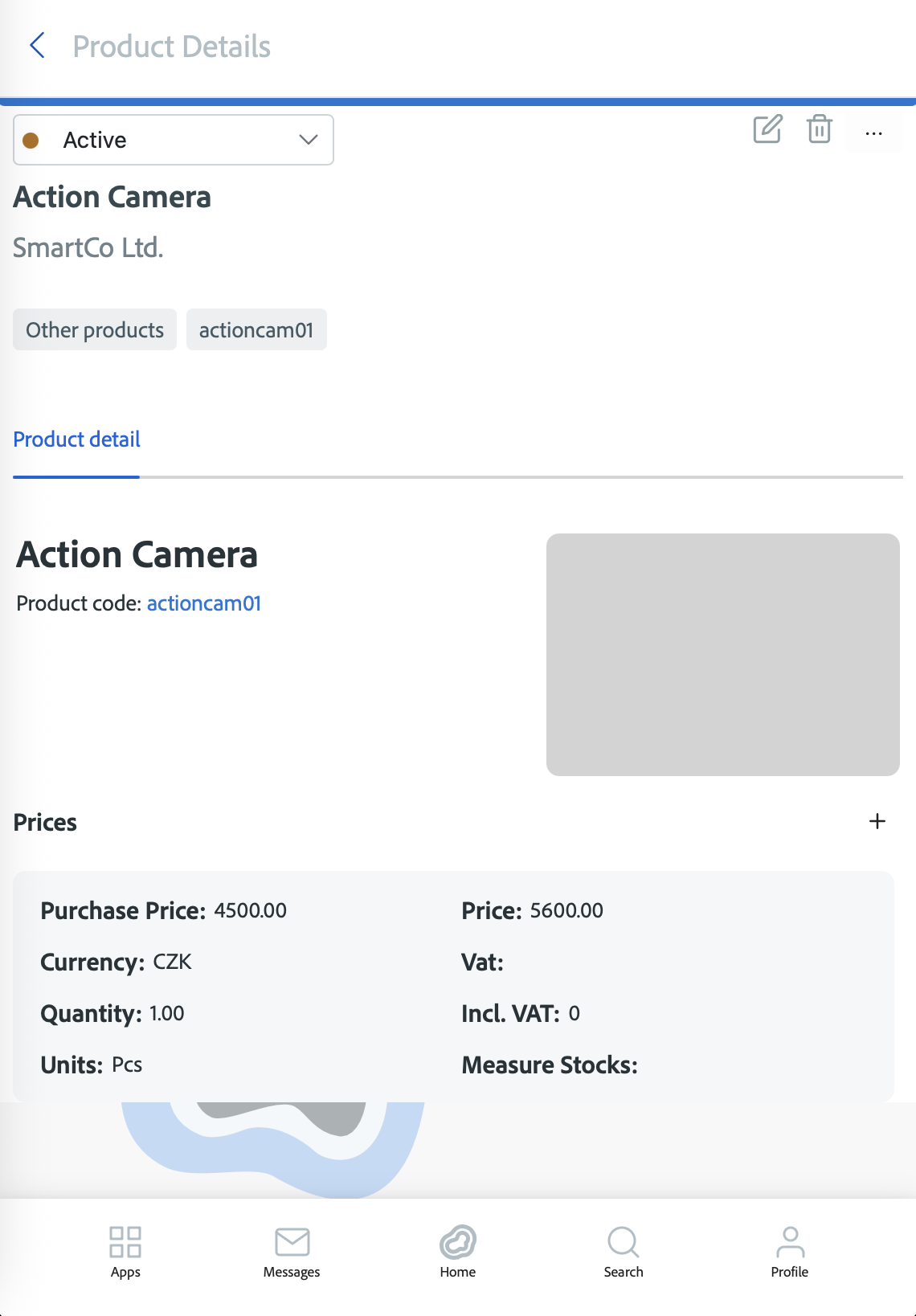The image size is (916, 1316).
Task: Open the three-dot more options menu
Action: click(873, 133)
